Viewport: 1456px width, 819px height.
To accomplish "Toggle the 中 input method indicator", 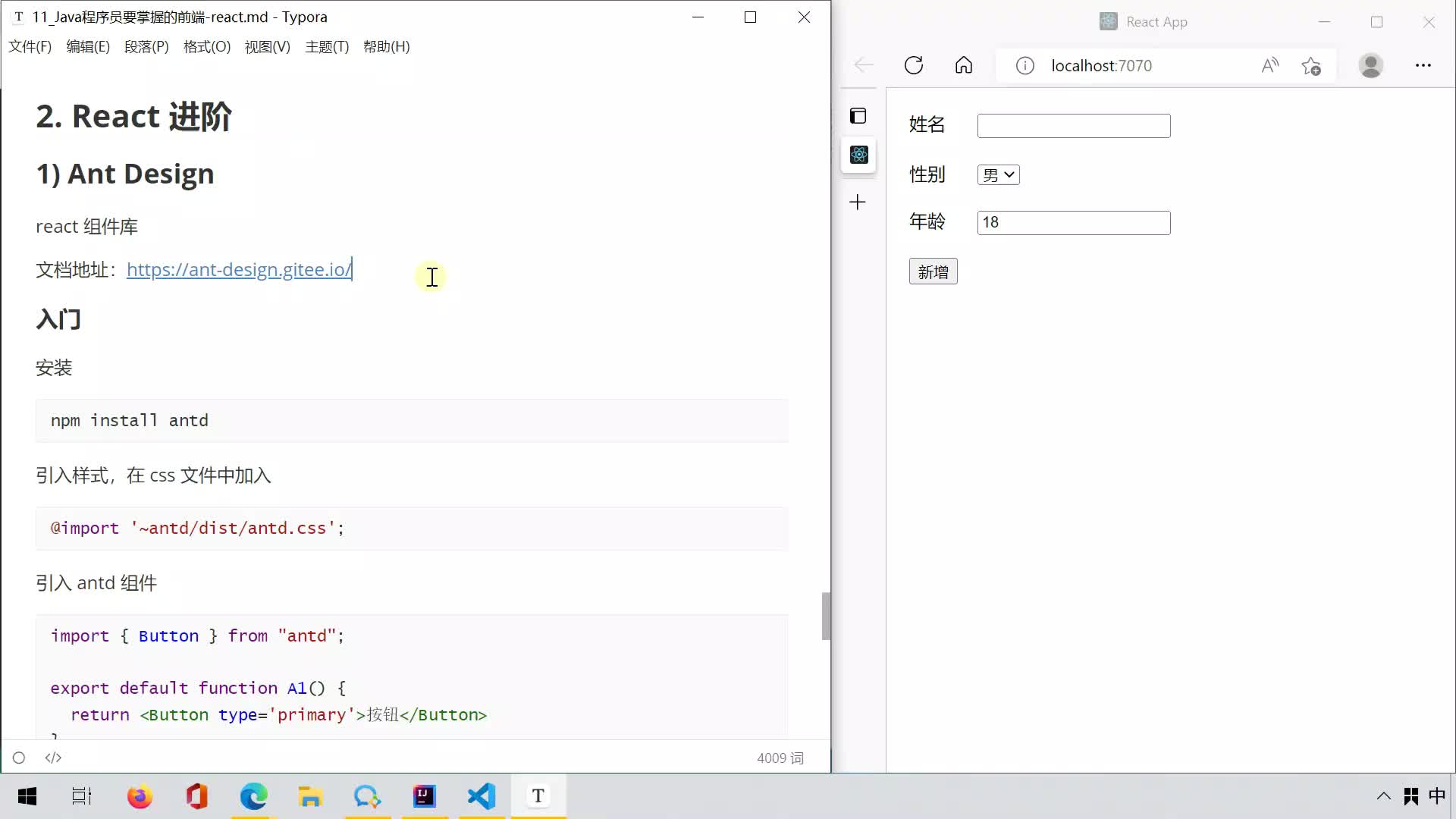I will coord(1437,795).
